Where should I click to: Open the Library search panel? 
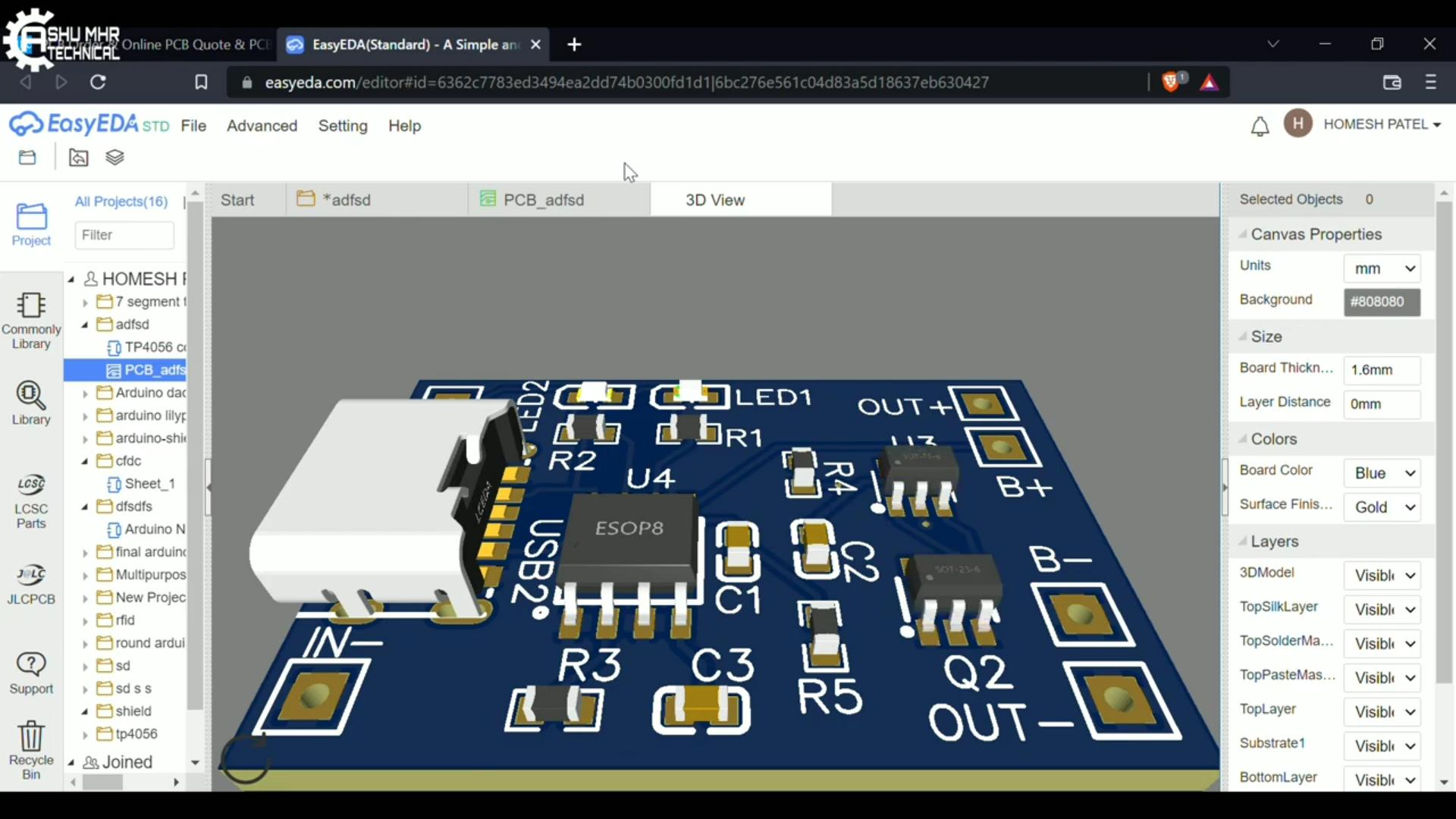tap(31, 403)
